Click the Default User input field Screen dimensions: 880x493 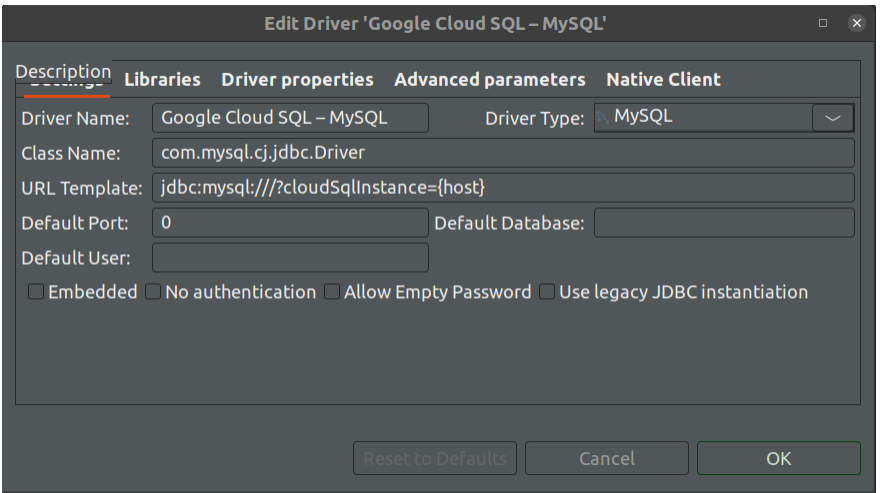click(x=290, y=258)
